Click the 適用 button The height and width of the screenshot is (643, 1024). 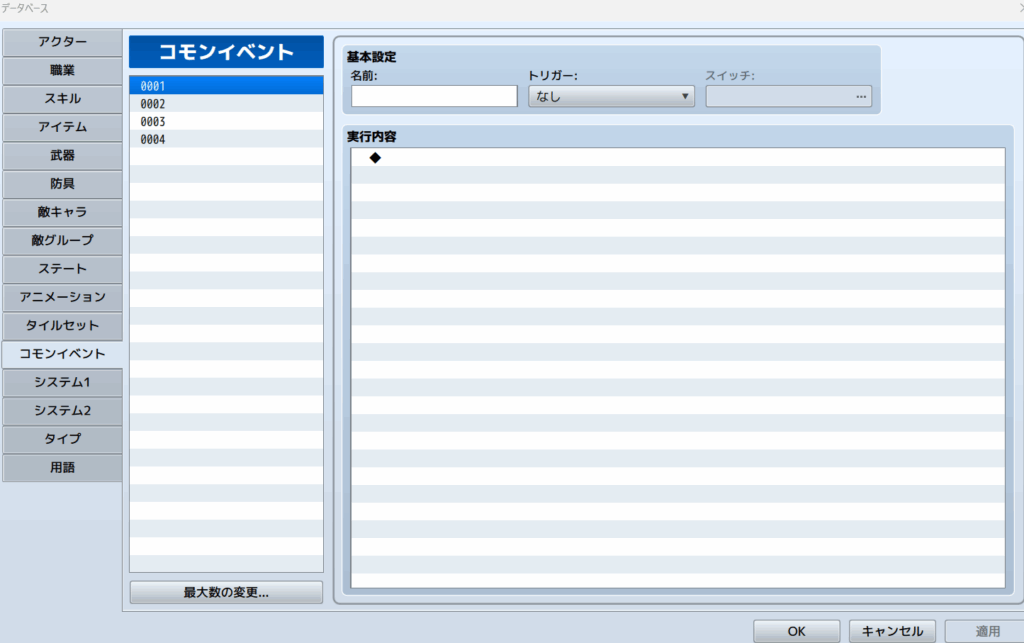point(986,631)
